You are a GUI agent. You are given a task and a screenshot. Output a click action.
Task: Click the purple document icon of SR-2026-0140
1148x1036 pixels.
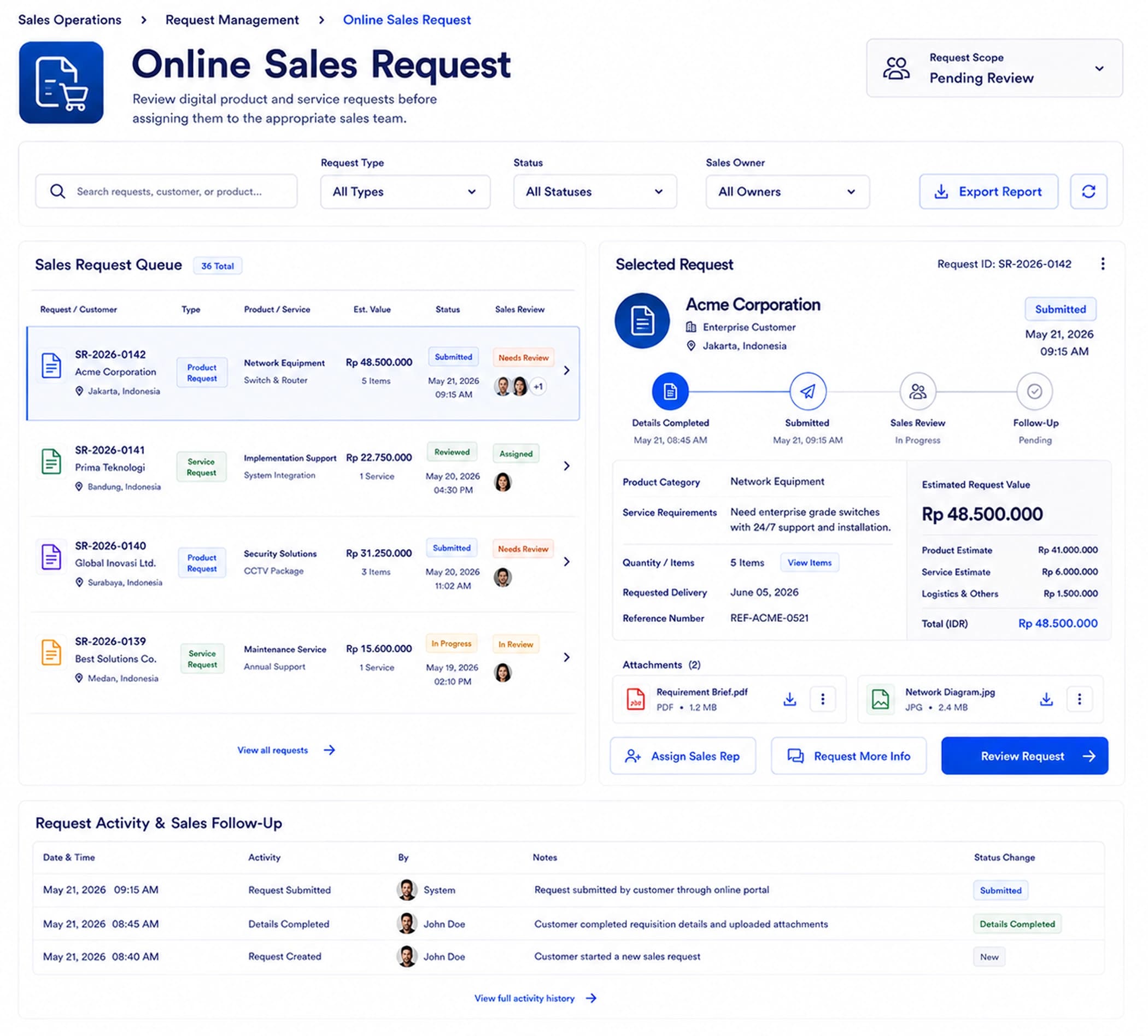pyautogui.click(x=51, y=557)
